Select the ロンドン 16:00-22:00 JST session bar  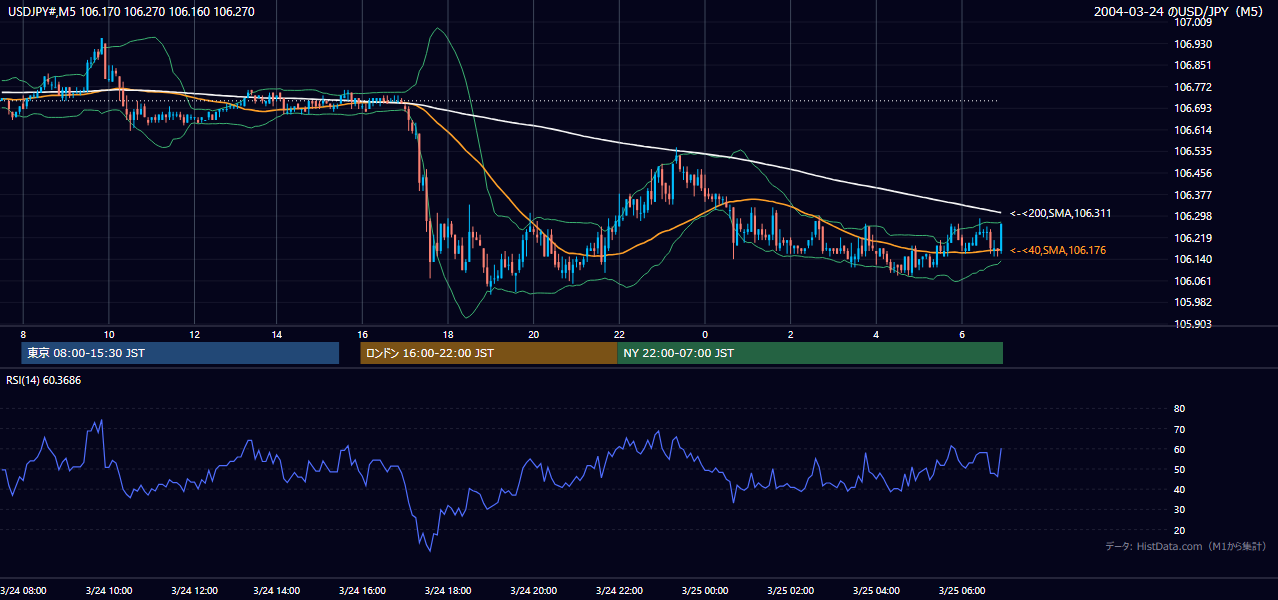(489, 353)
